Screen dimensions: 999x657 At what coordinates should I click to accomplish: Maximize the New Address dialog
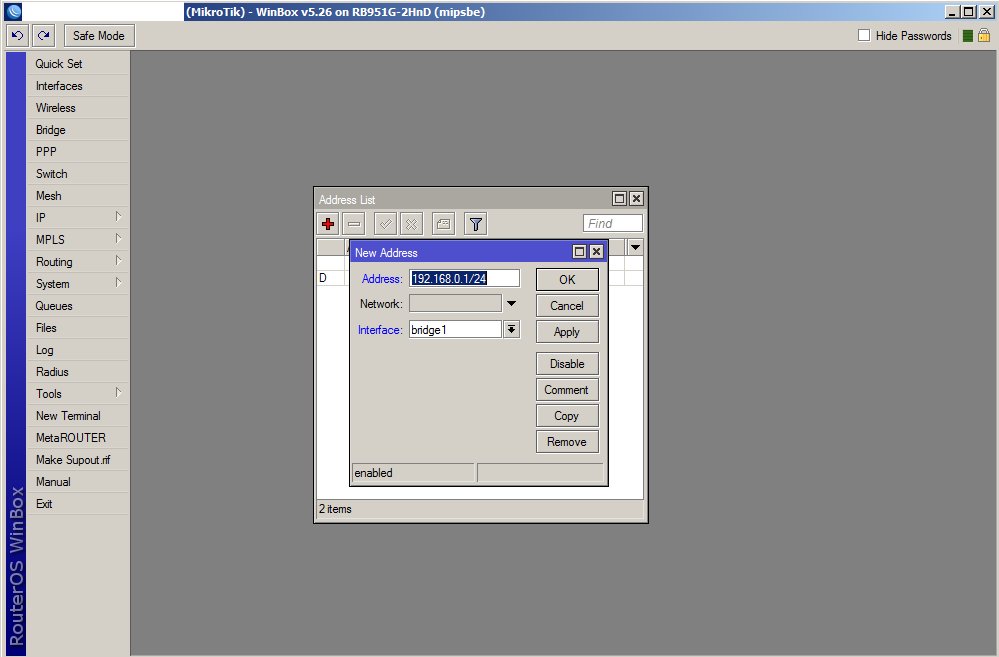(579, 252)
